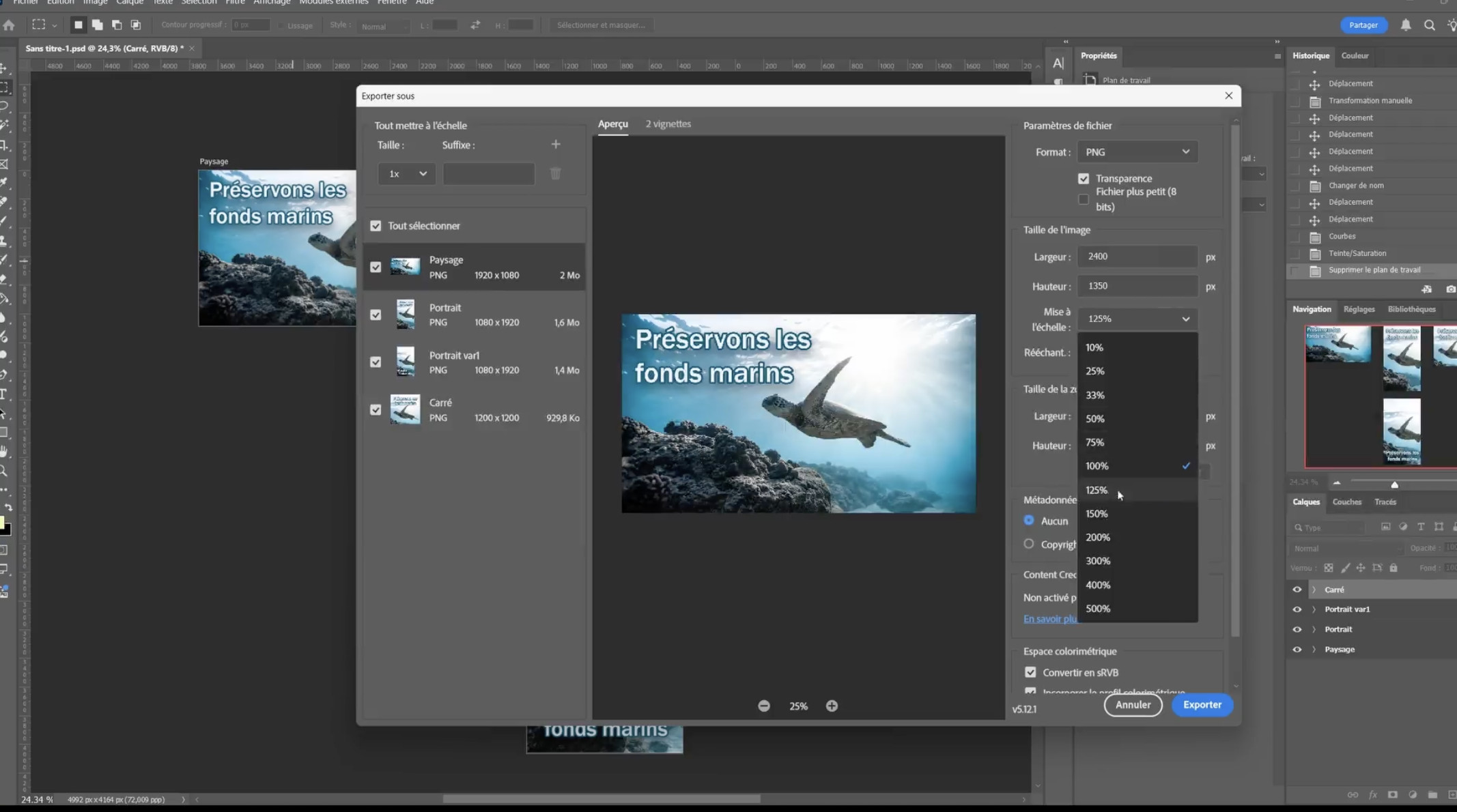Switch to the Couleur panel tab
The width and height of the screenshot is (1457, 812).
click(1355, 56)
